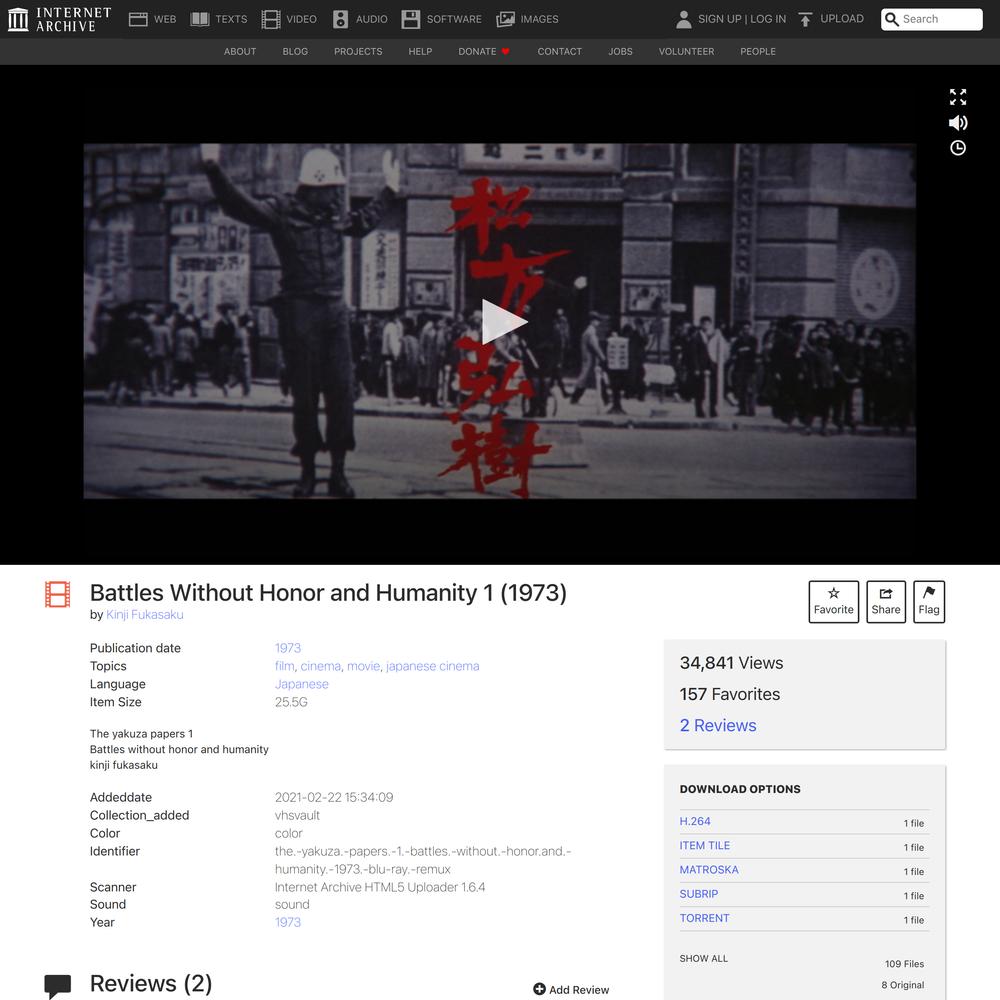
Task: Open the Images icon
Action: [x=505, y=19]
